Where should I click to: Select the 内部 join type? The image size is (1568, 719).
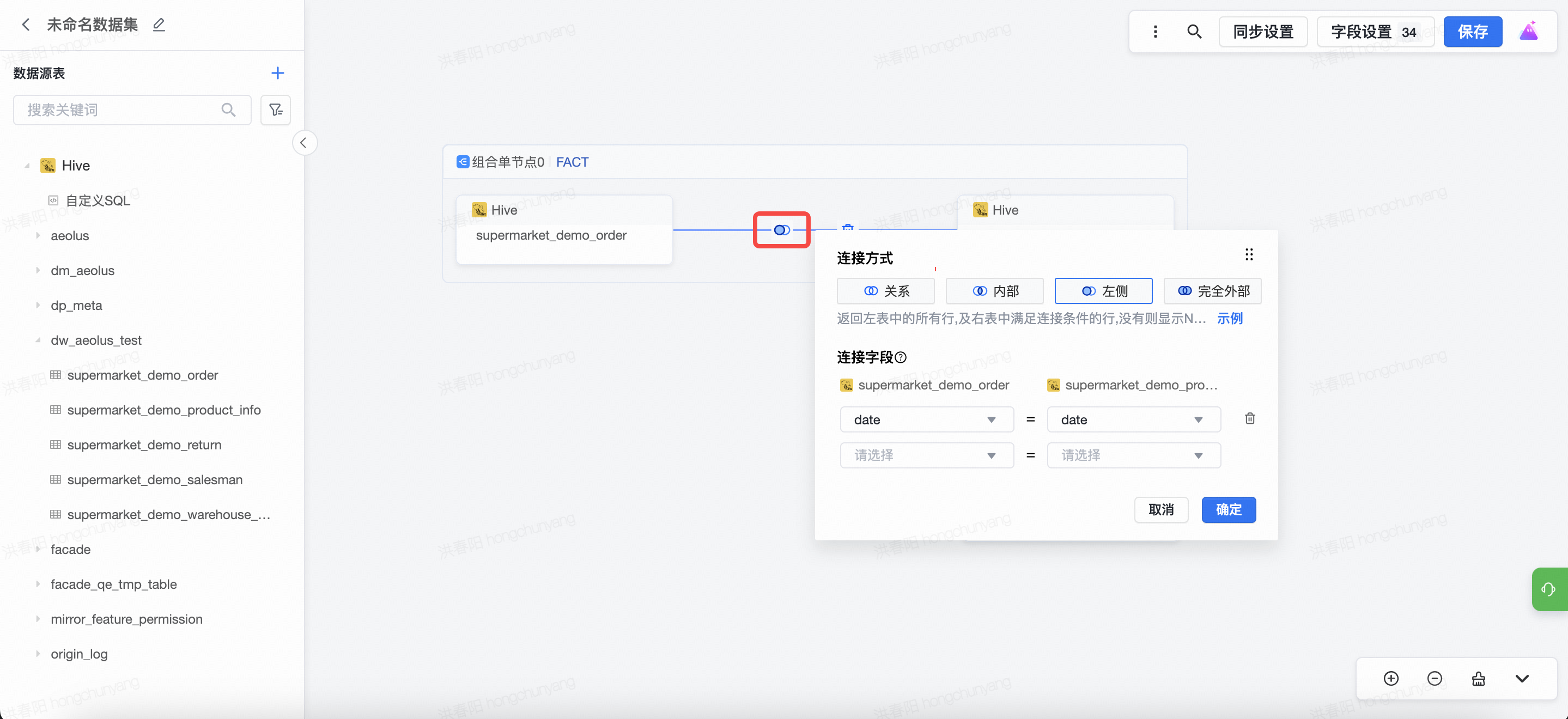[995, 291]
